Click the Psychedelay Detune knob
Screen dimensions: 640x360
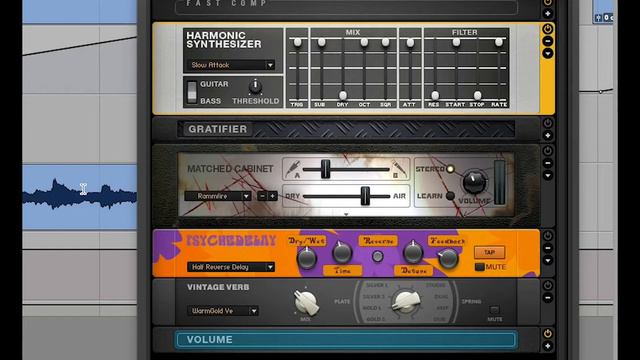(x=413, y=253)
